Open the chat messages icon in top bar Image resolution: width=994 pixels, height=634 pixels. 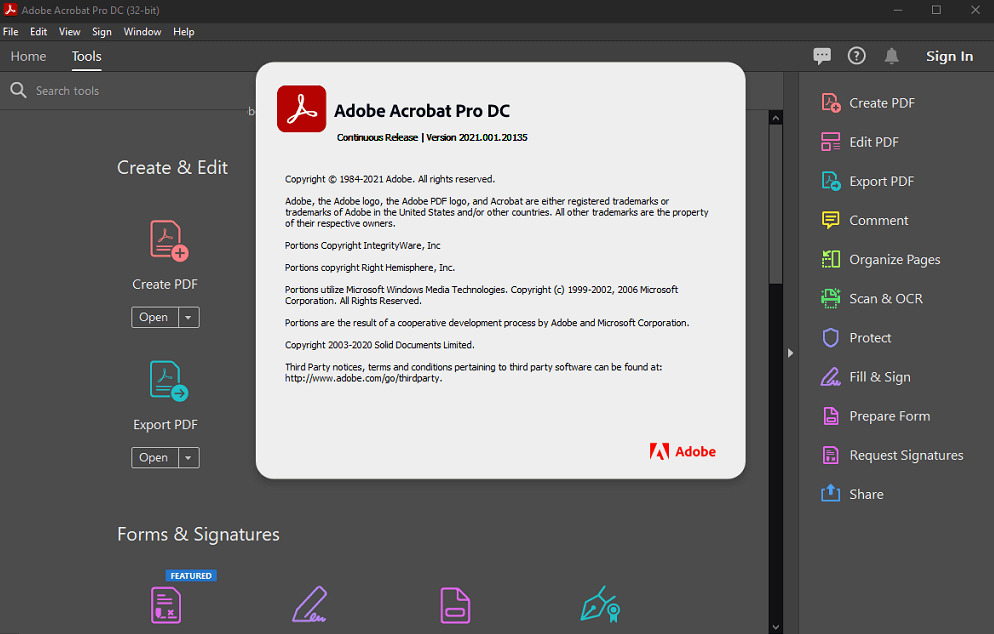point(822,56)
